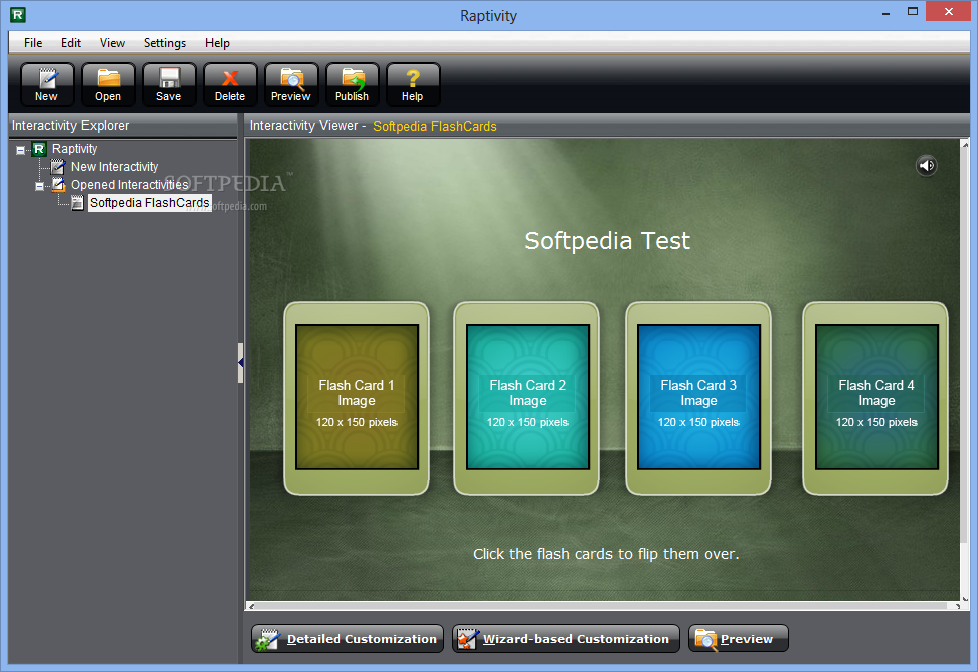
Task: Mute sound with the speaker icon
Action: 927,165
